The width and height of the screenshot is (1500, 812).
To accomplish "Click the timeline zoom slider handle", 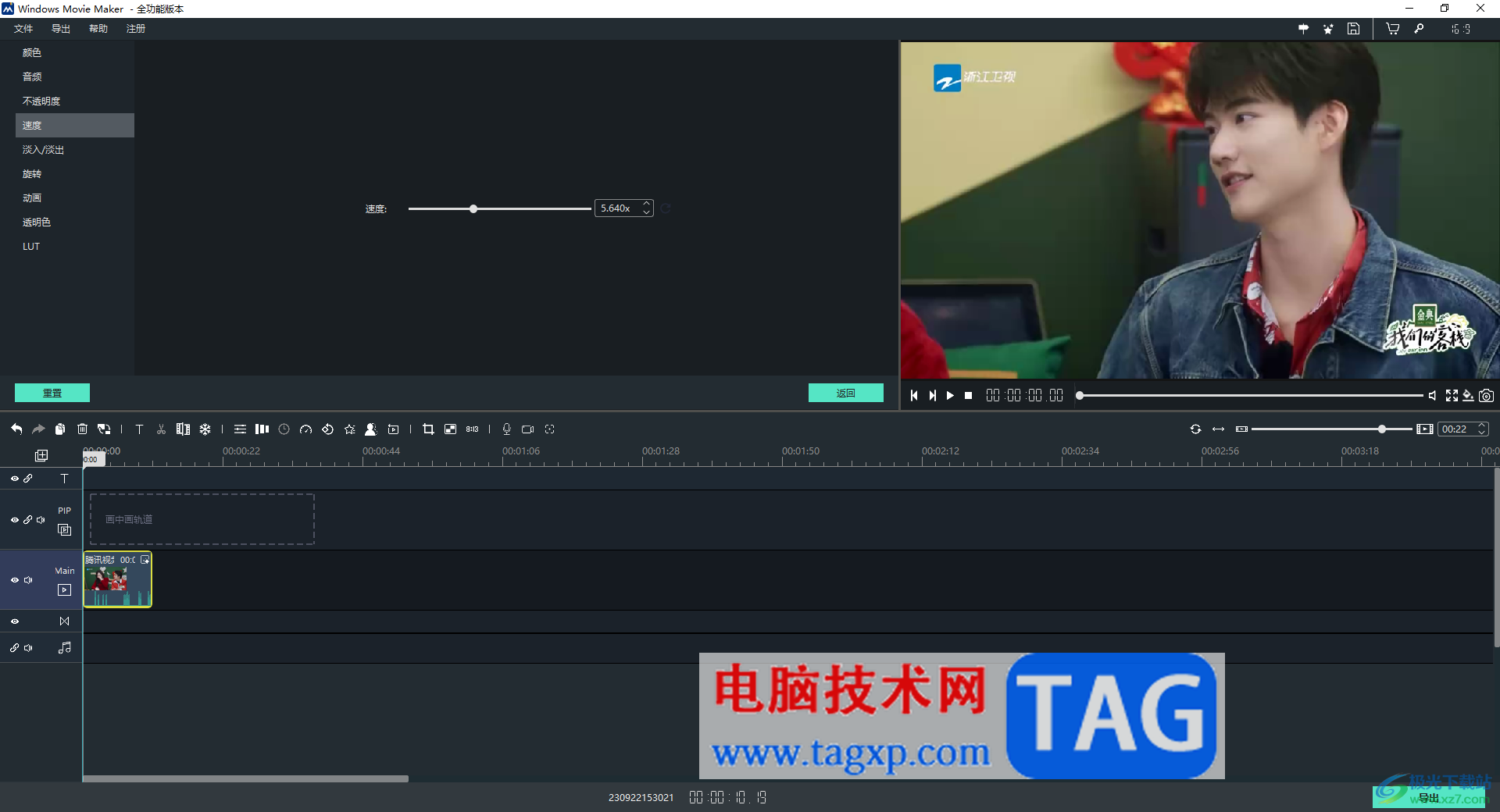I will 1382,429.
